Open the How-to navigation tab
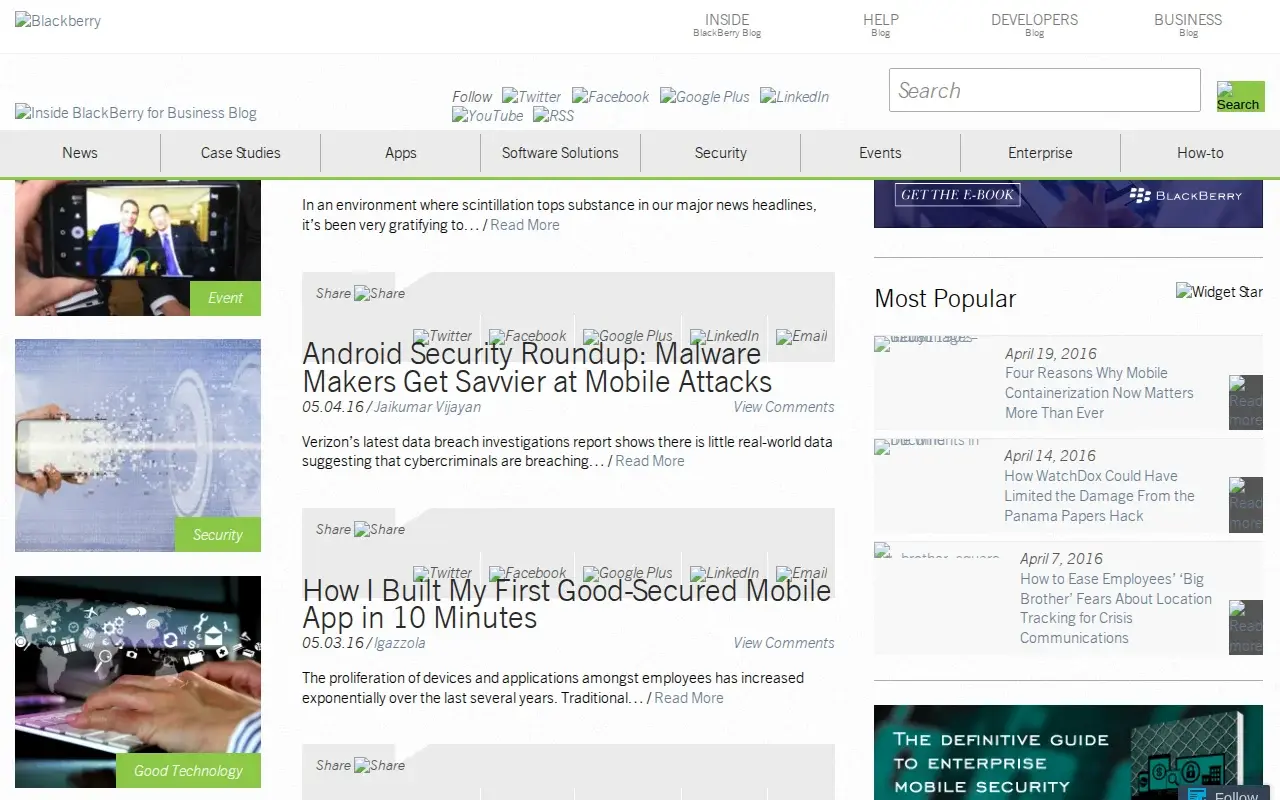This screenshot has width=1280, height=800. pyautogui.click(x=1200, y=153)
